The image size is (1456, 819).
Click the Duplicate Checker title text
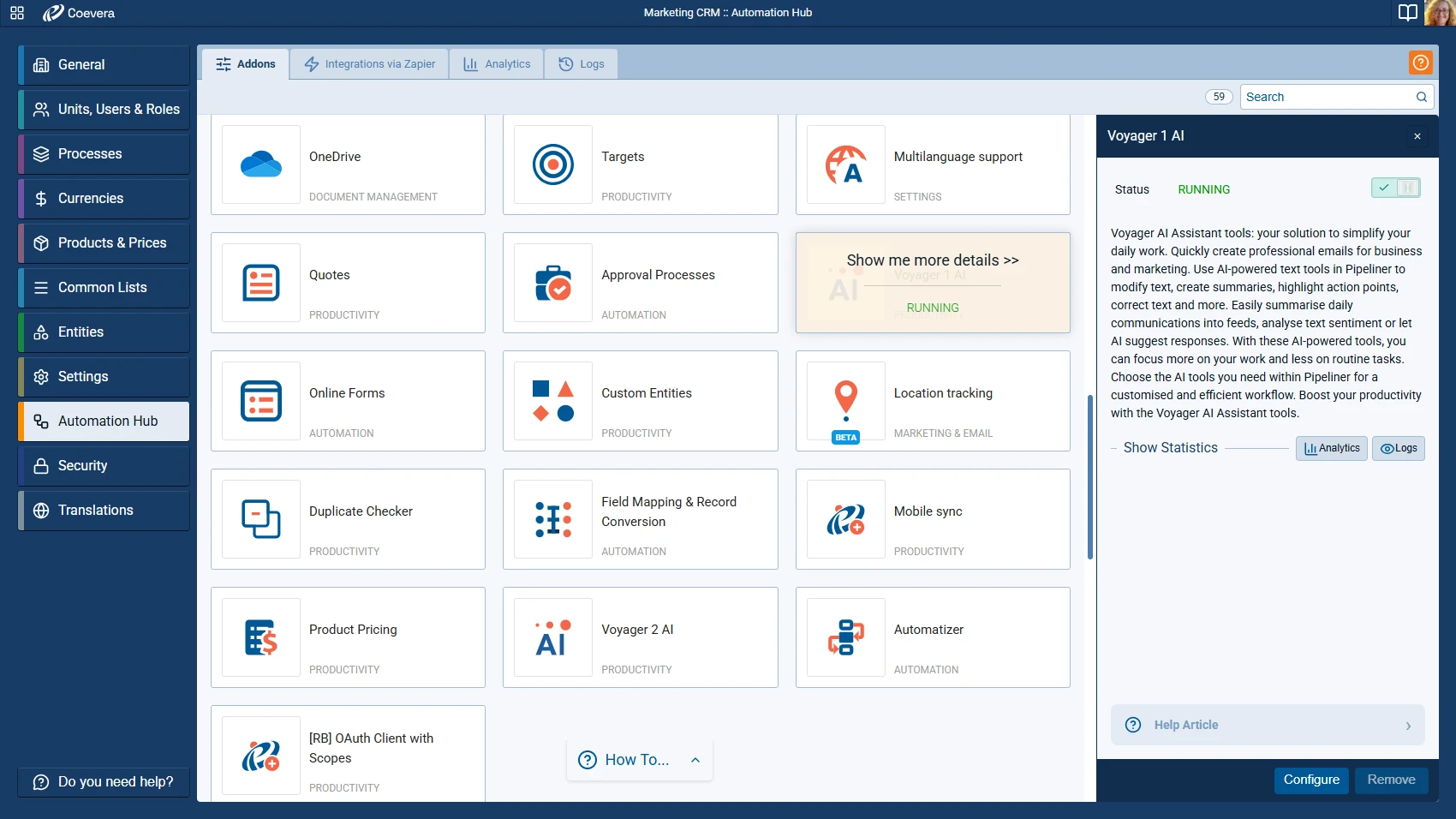click(x=361, y=511)
